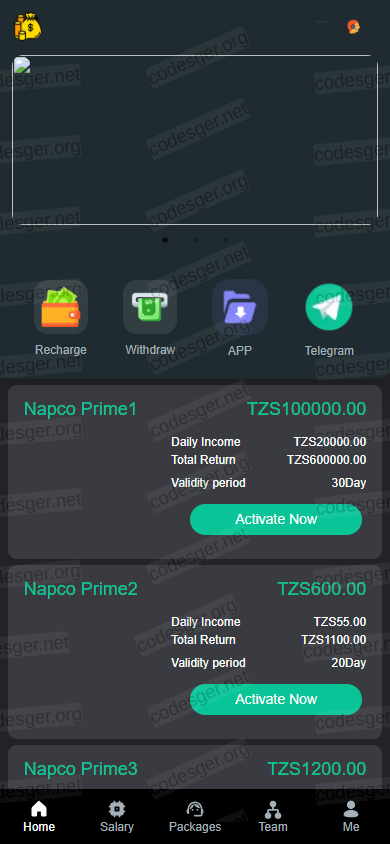Screen dimensions: 390x844
Task: Go to the Home tab
Action: 39,816
